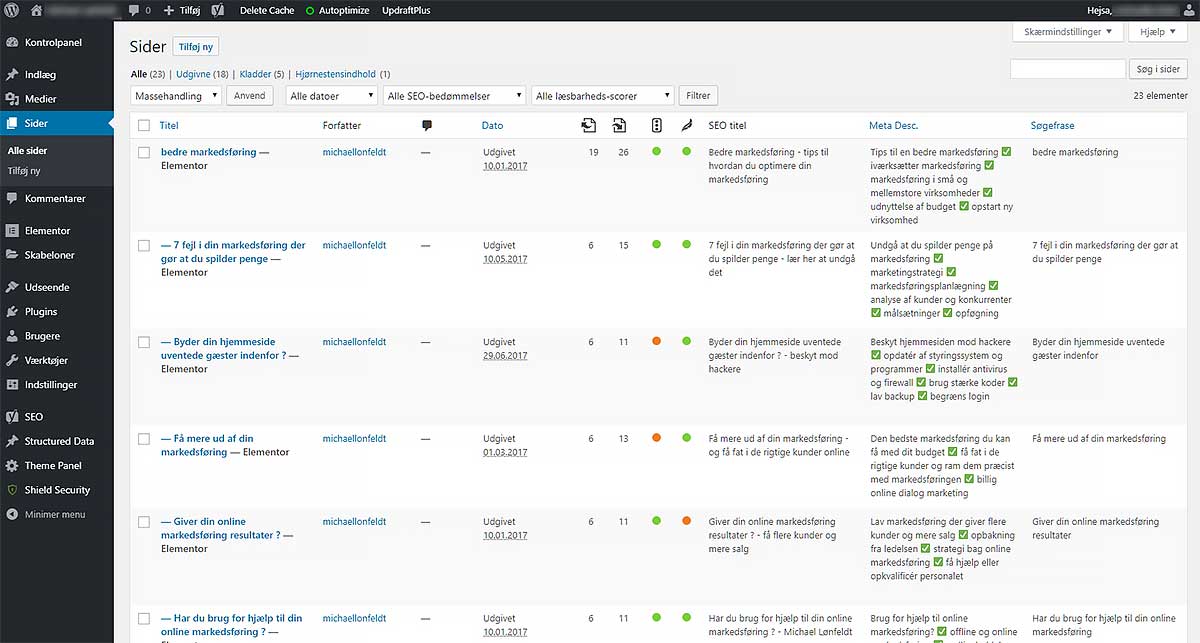Open the bedre markedsføring page title link
Image resolution: width=1200 pixels, height=643 pixels.
(208, 152)
